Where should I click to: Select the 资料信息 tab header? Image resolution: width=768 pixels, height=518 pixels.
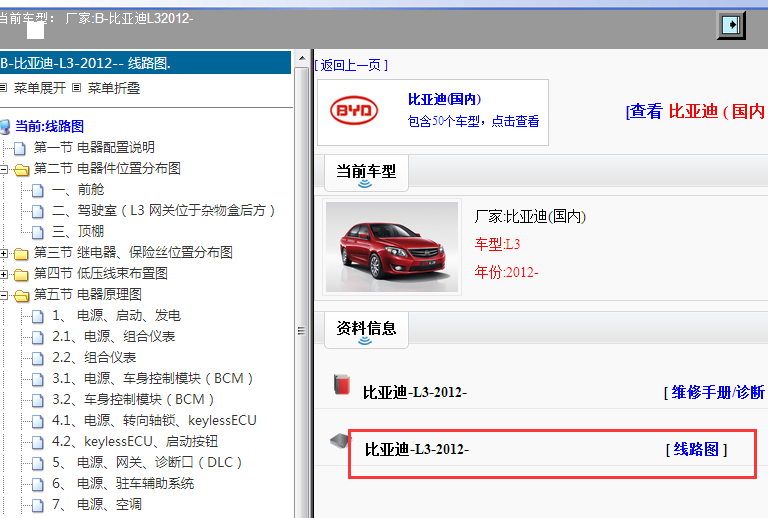[366, 329]
